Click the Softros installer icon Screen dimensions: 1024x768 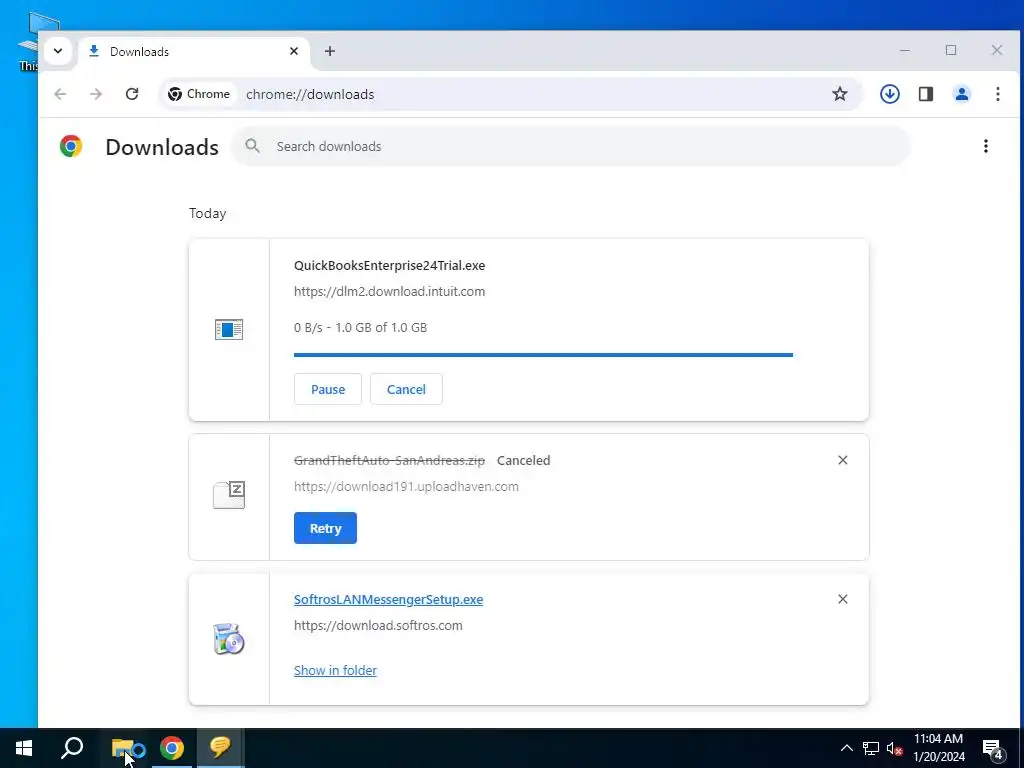pyautogui.click(x=229, y=639)
